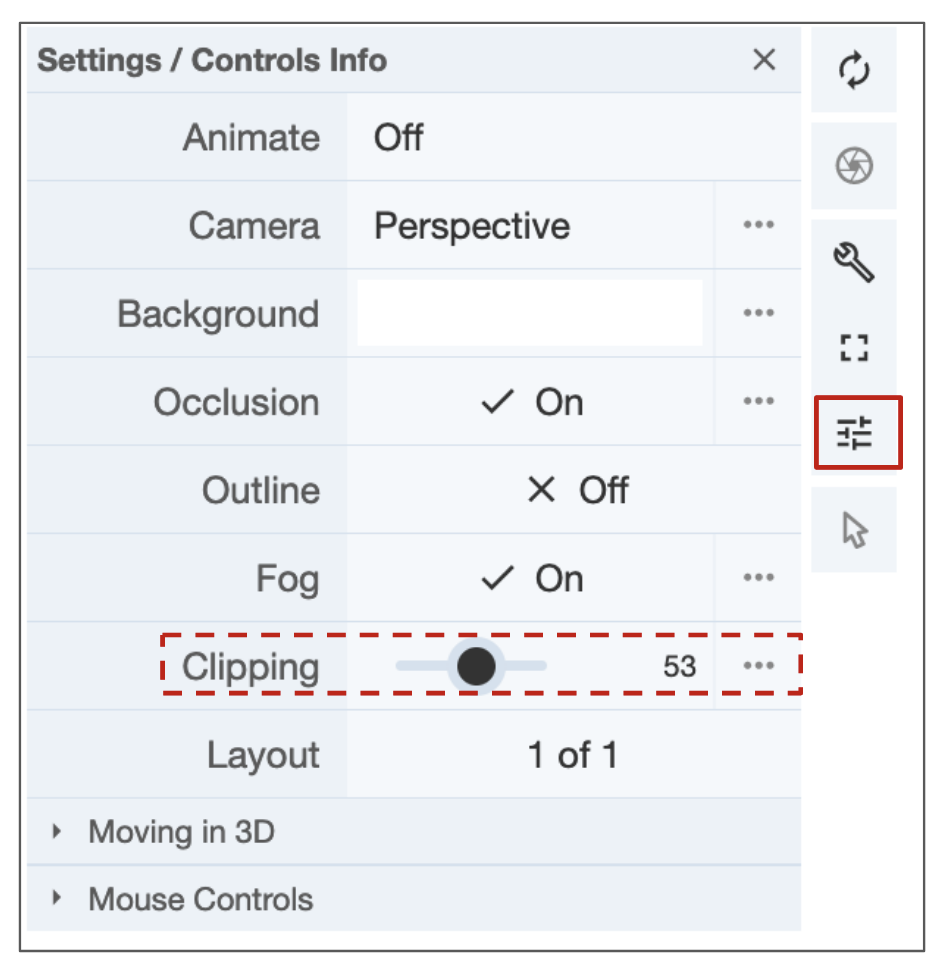Toggle the fullscreen brackets icon
The image size is (952, 976).
click(x=854, y=348)
